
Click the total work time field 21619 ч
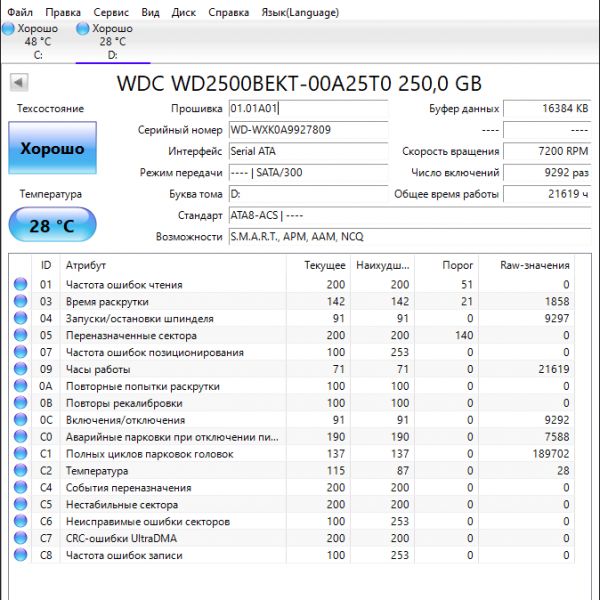(x=547, y=194)
